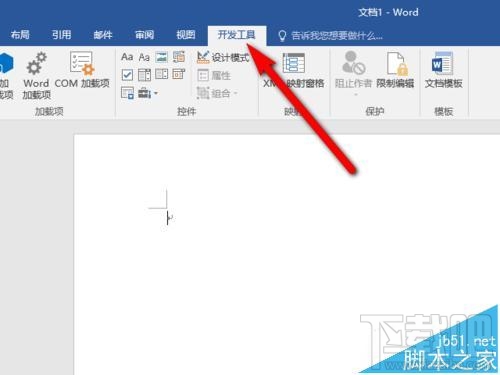Insert a date picker content control

click(179, 74)
